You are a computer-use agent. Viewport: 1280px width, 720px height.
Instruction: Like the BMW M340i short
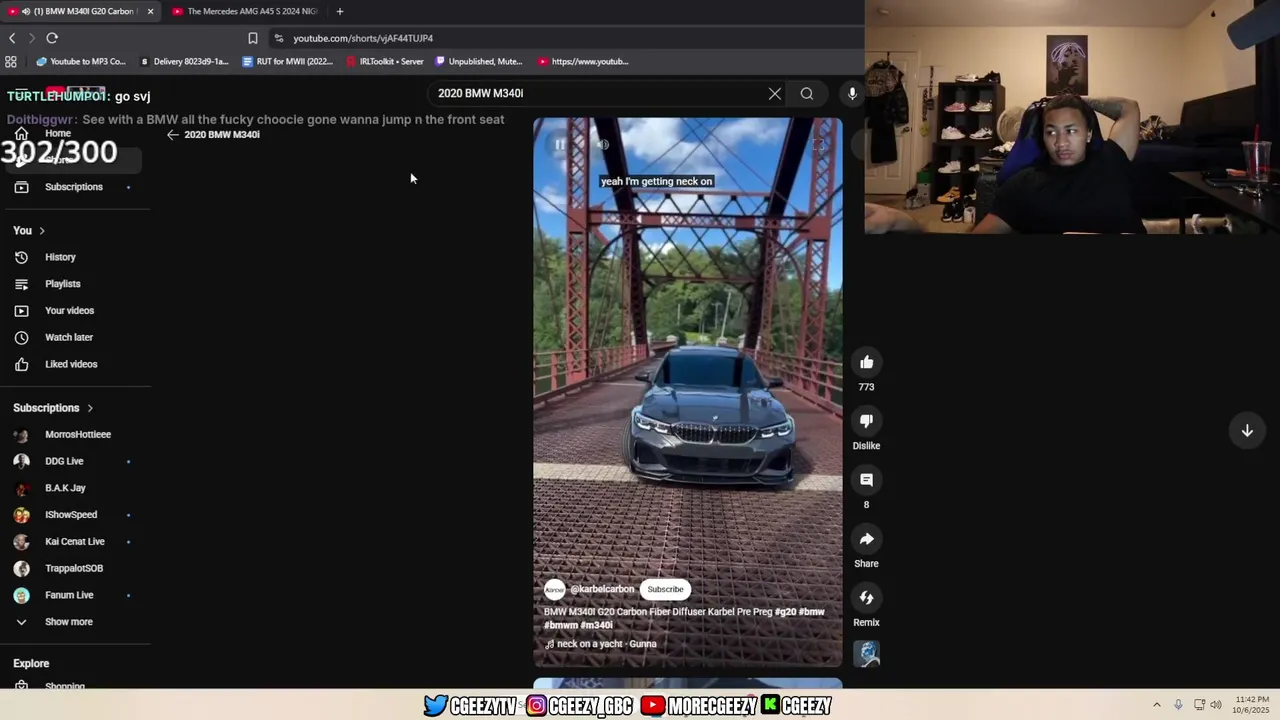866,362
